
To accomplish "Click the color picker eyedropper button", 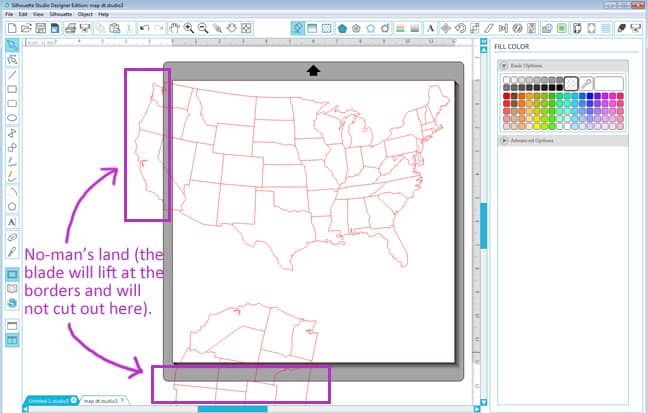I will [586, 84].
